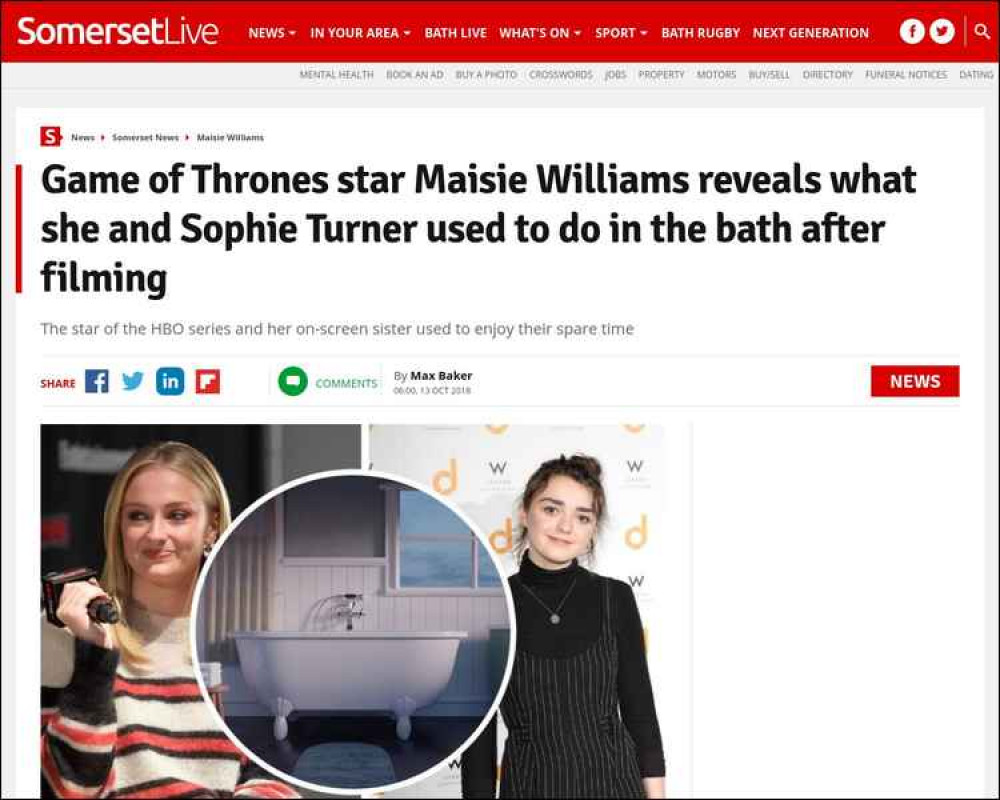This screenshot has width=1000, height=800.
Task: Open the Next Generation menu item
Action: point(811,33)
